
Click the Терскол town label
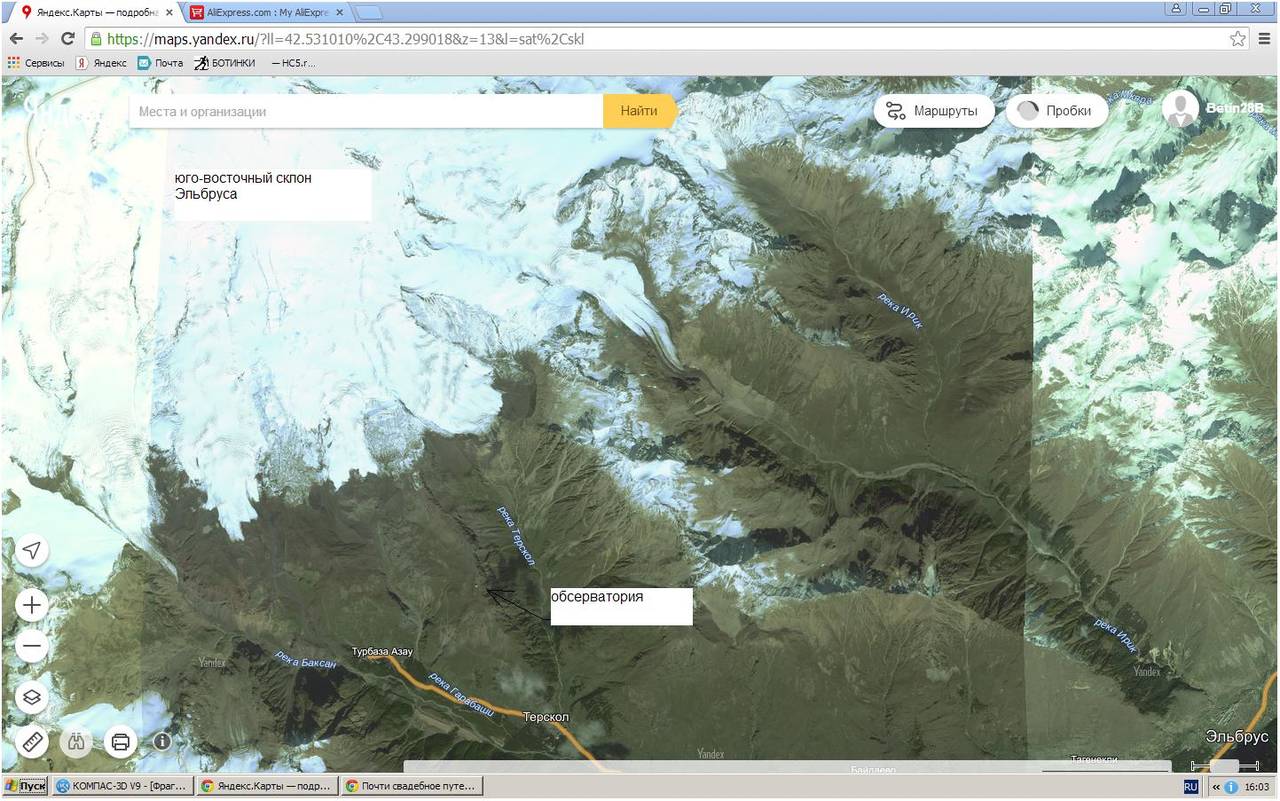point(544,716)
